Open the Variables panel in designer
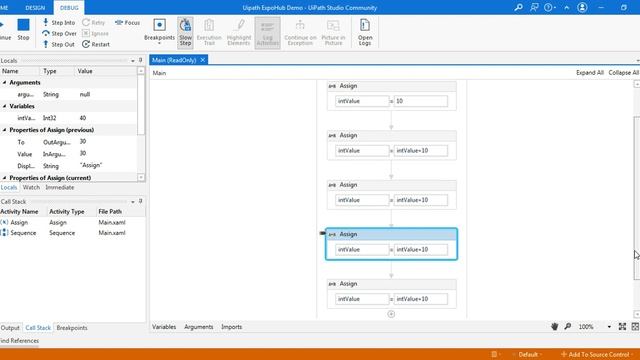The image size is (640, 360). click(x=164, y=327)
